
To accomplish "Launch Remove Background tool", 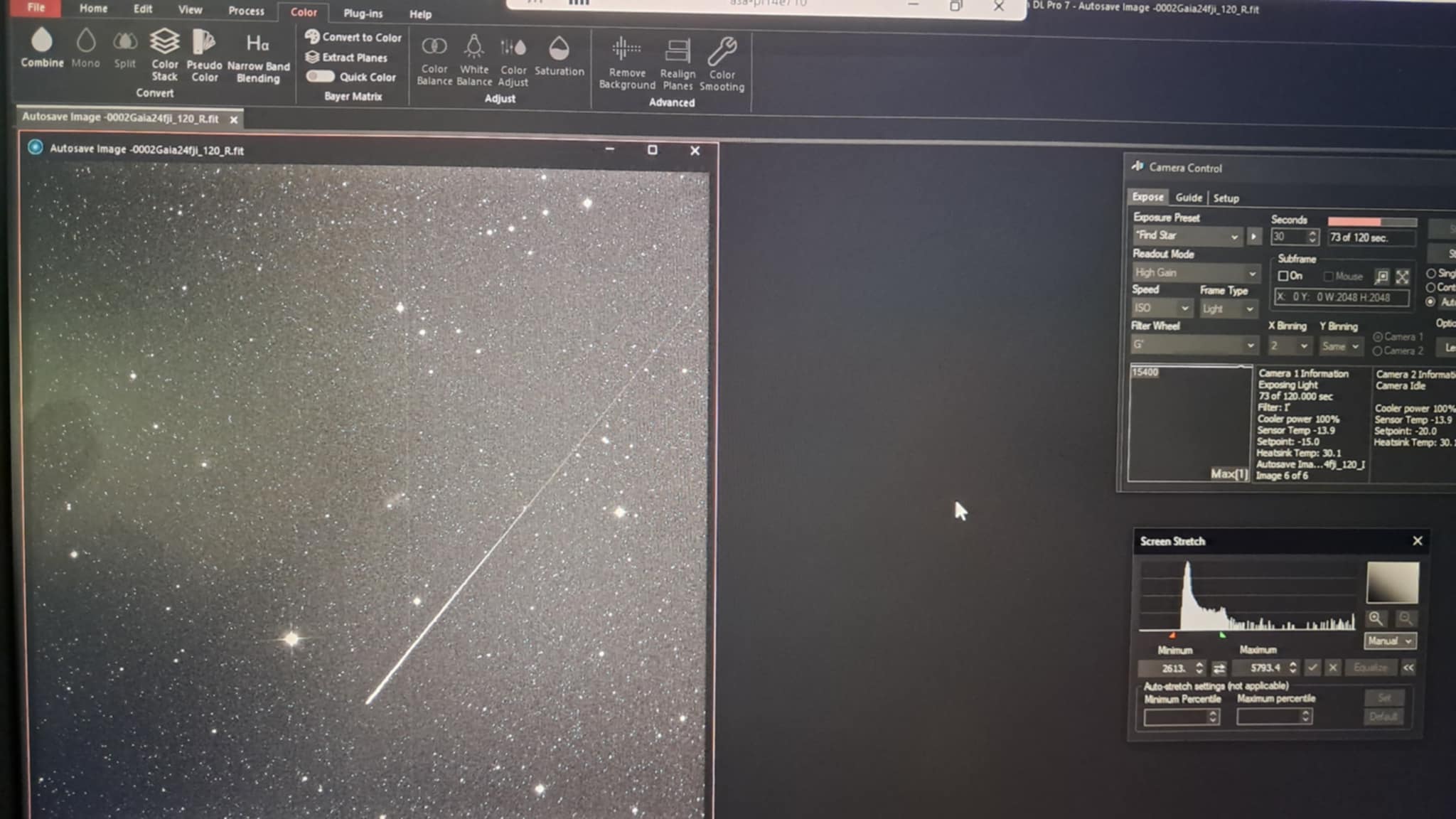I will [x=626, y=63].
